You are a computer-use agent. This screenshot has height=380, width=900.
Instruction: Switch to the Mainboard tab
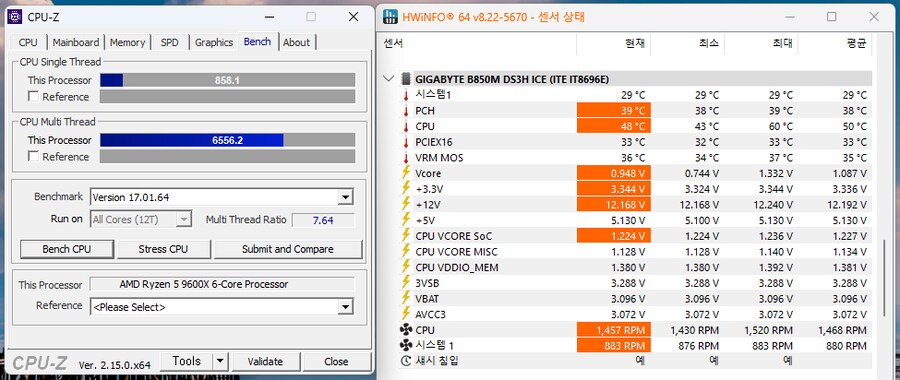76,42
